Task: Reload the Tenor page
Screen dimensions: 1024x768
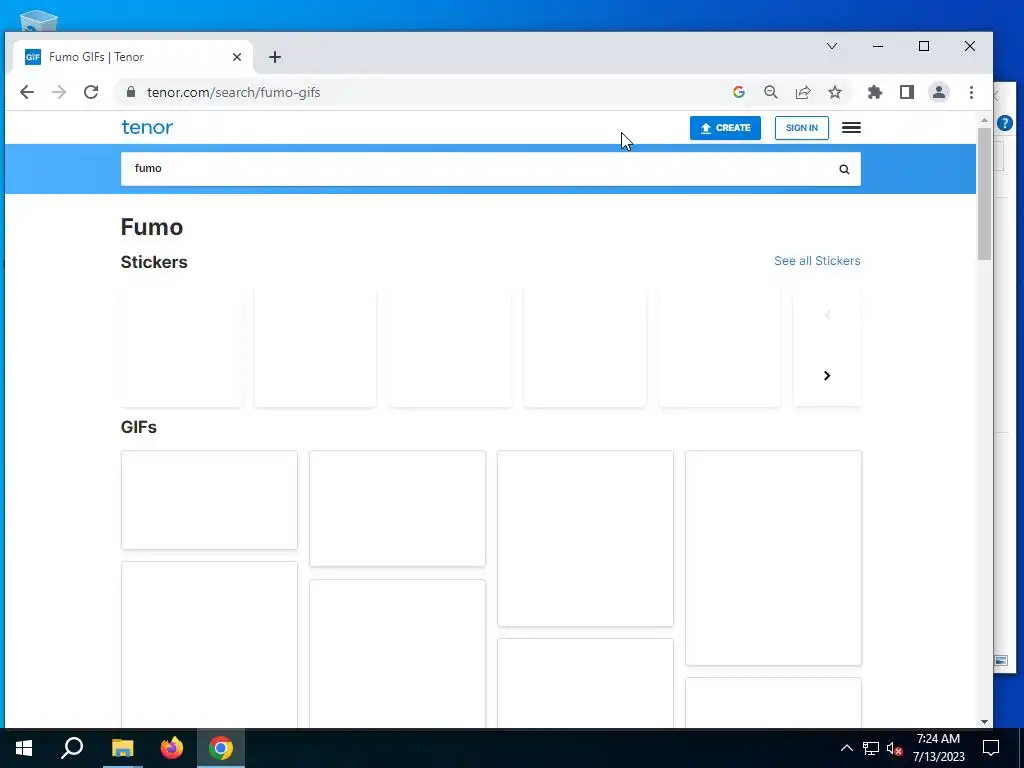Action: coord(91,92)
